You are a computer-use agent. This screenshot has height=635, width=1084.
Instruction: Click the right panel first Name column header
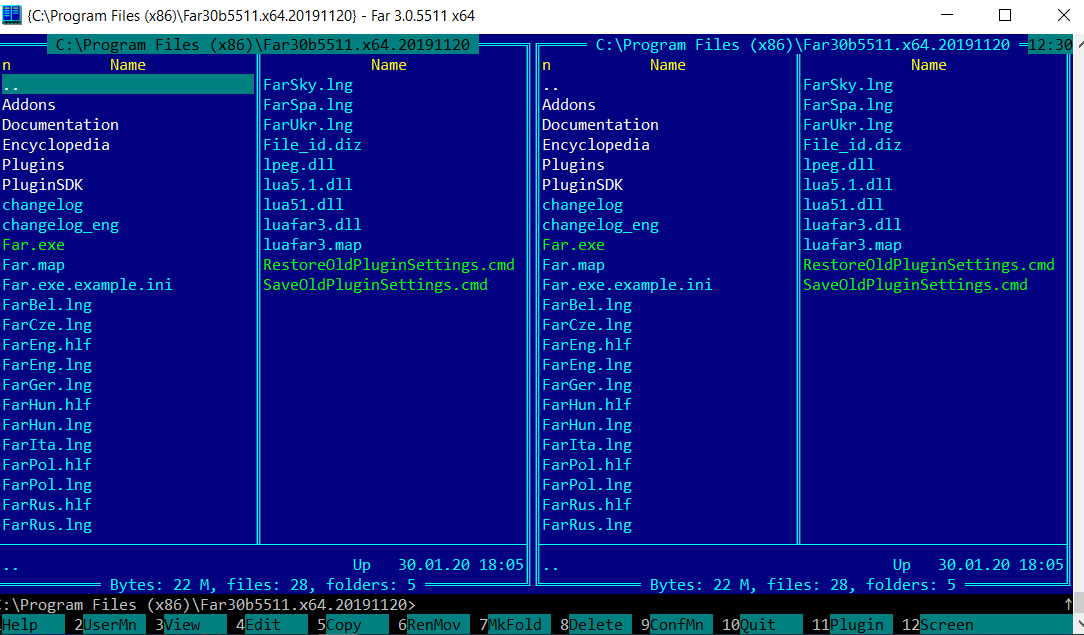[x=667, y=66]
